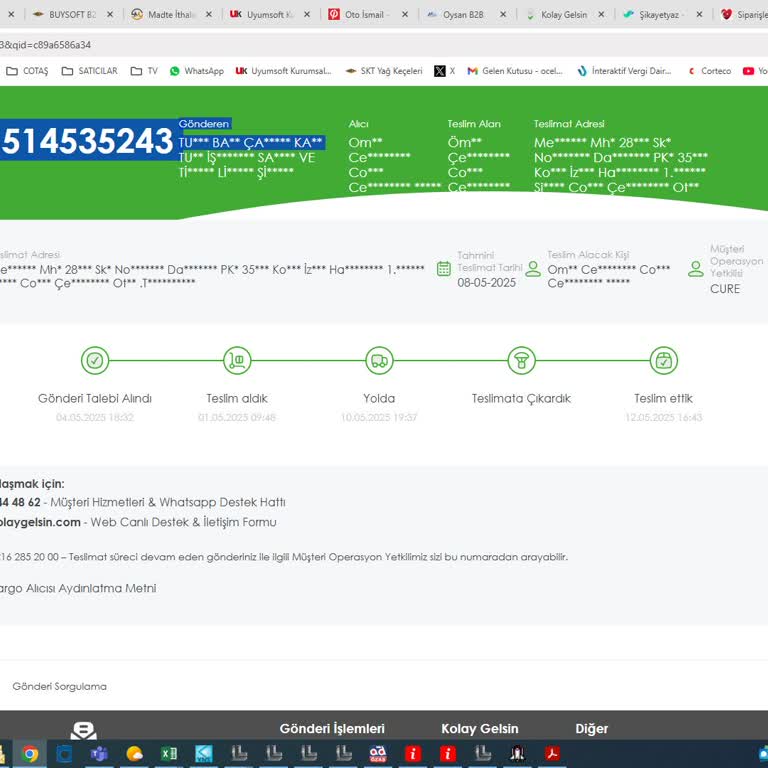Close the Şikayetyaz tab
This screenshot has height=768, width=768.
pyautogui.click(x=699, y=15)
